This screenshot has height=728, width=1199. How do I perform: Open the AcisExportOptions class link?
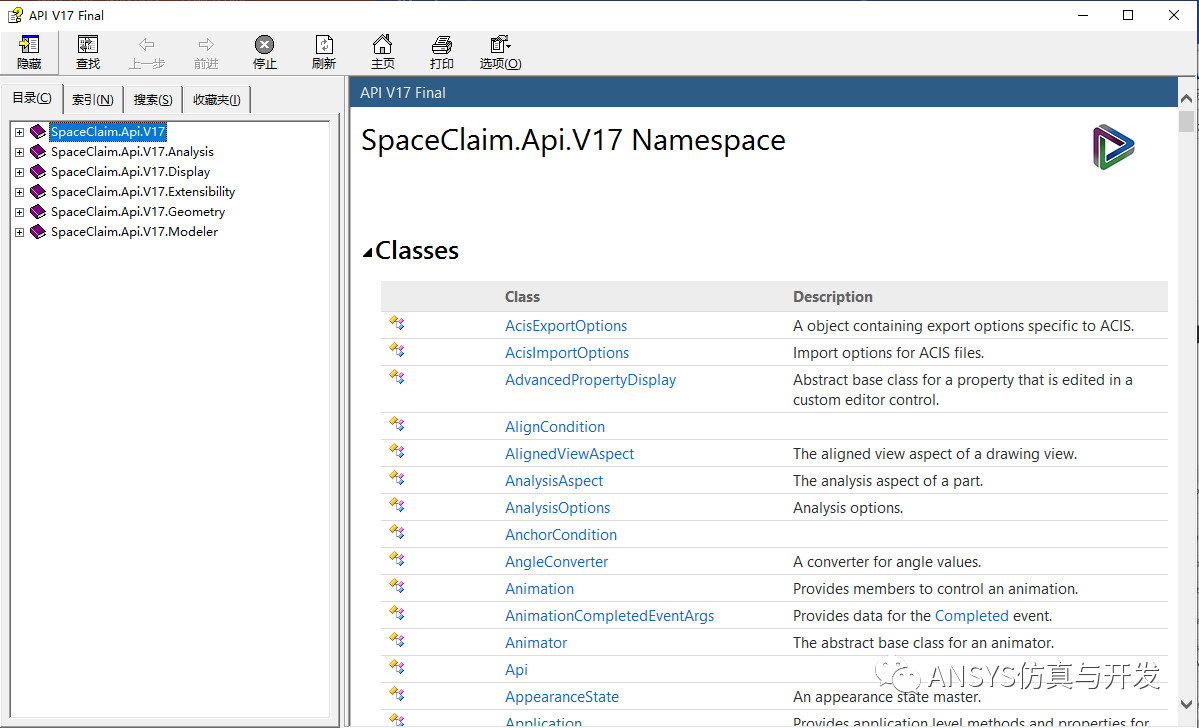[566, 326]
